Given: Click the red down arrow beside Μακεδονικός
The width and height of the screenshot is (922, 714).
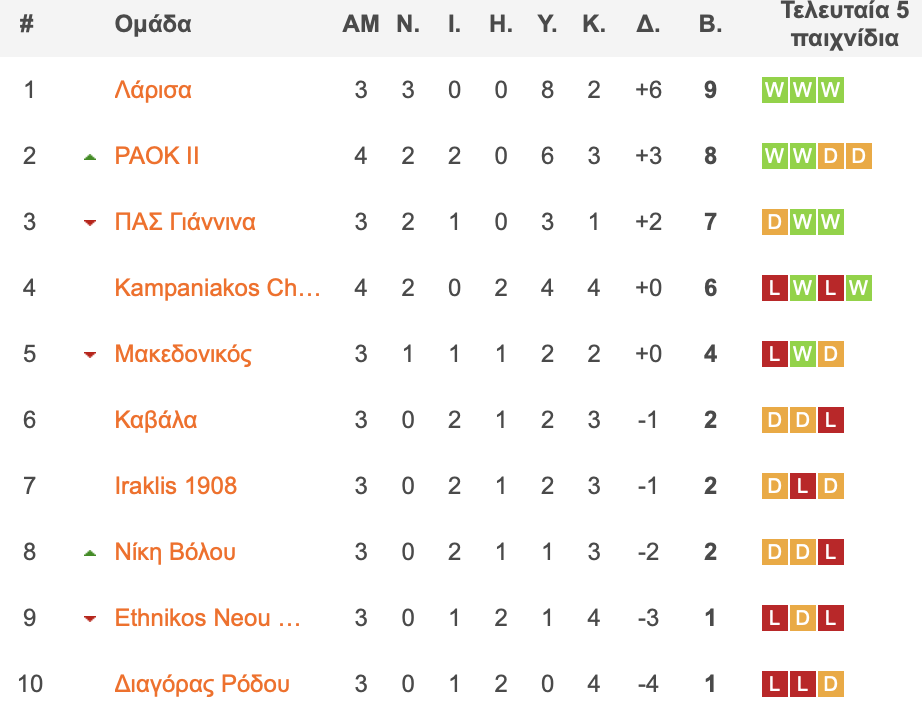Looking at the screenshot, I should click(x=90, y=355).
